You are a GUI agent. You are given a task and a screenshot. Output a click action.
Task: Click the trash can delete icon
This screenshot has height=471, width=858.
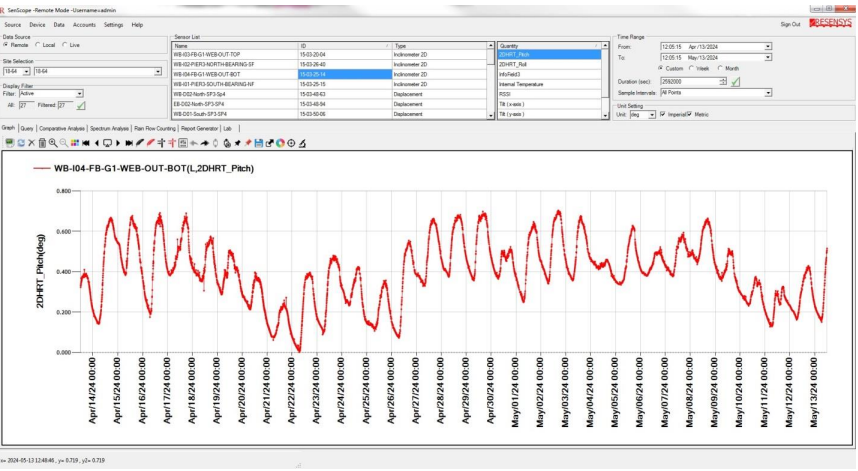(42, 143)
